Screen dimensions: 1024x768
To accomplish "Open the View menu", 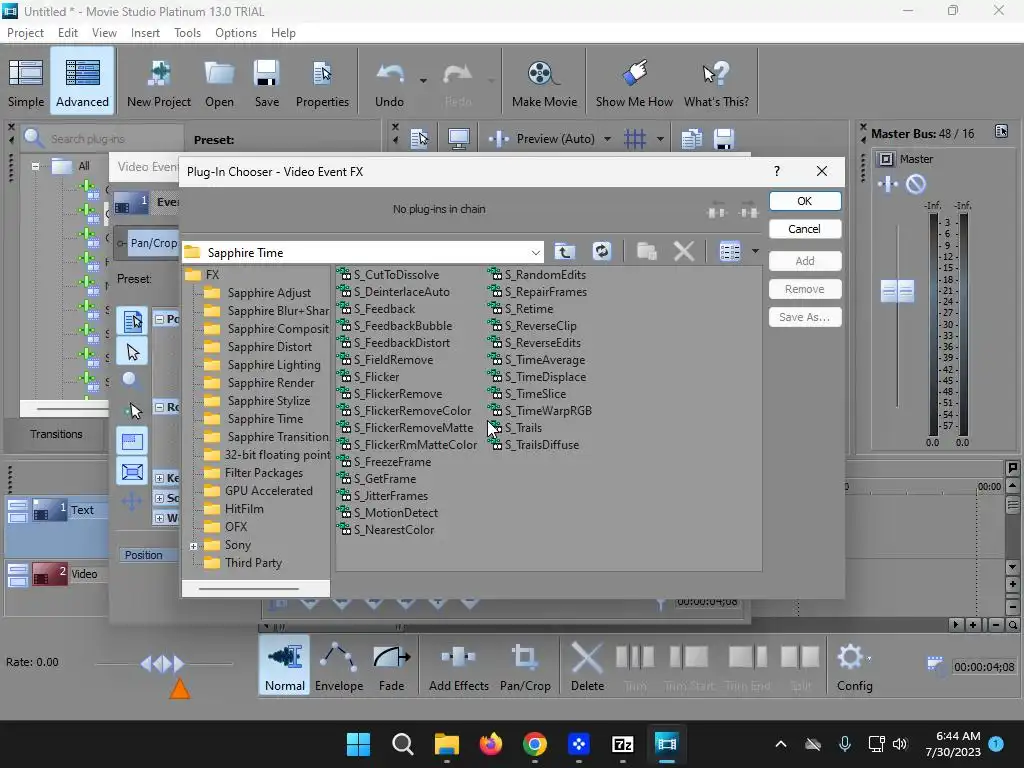I will point(104,33).
